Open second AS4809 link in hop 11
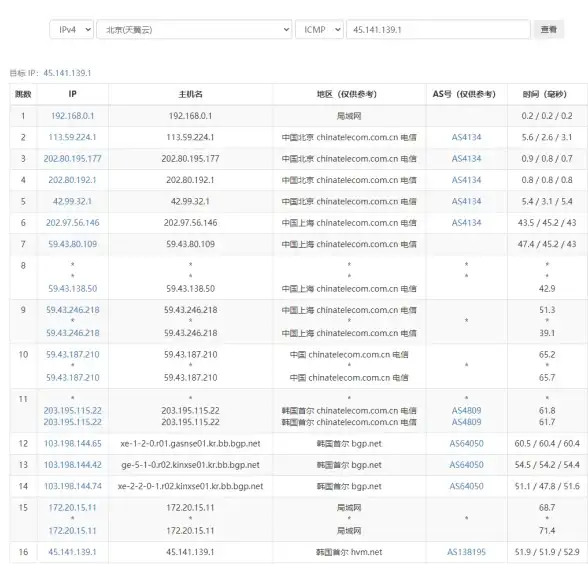 coord(466,422)
